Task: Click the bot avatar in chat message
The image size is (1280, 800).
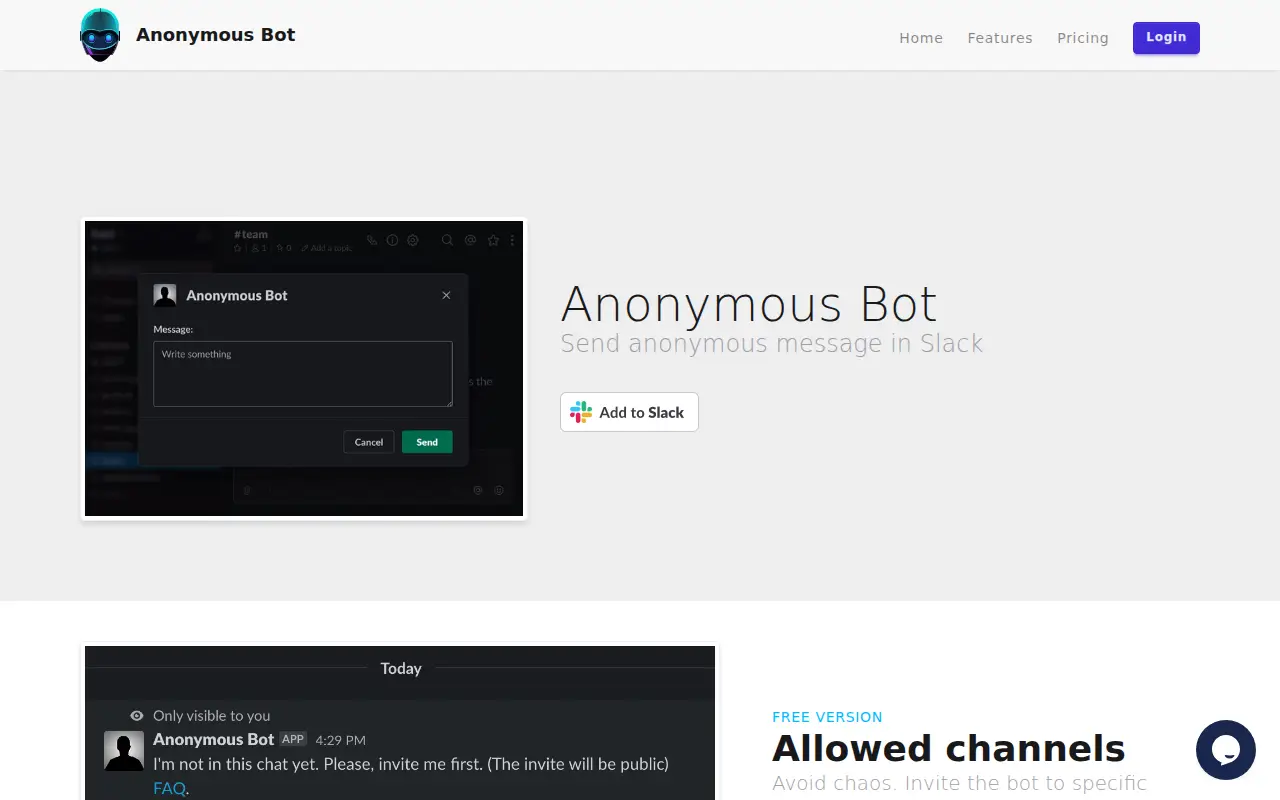Action: click(124, 751)
